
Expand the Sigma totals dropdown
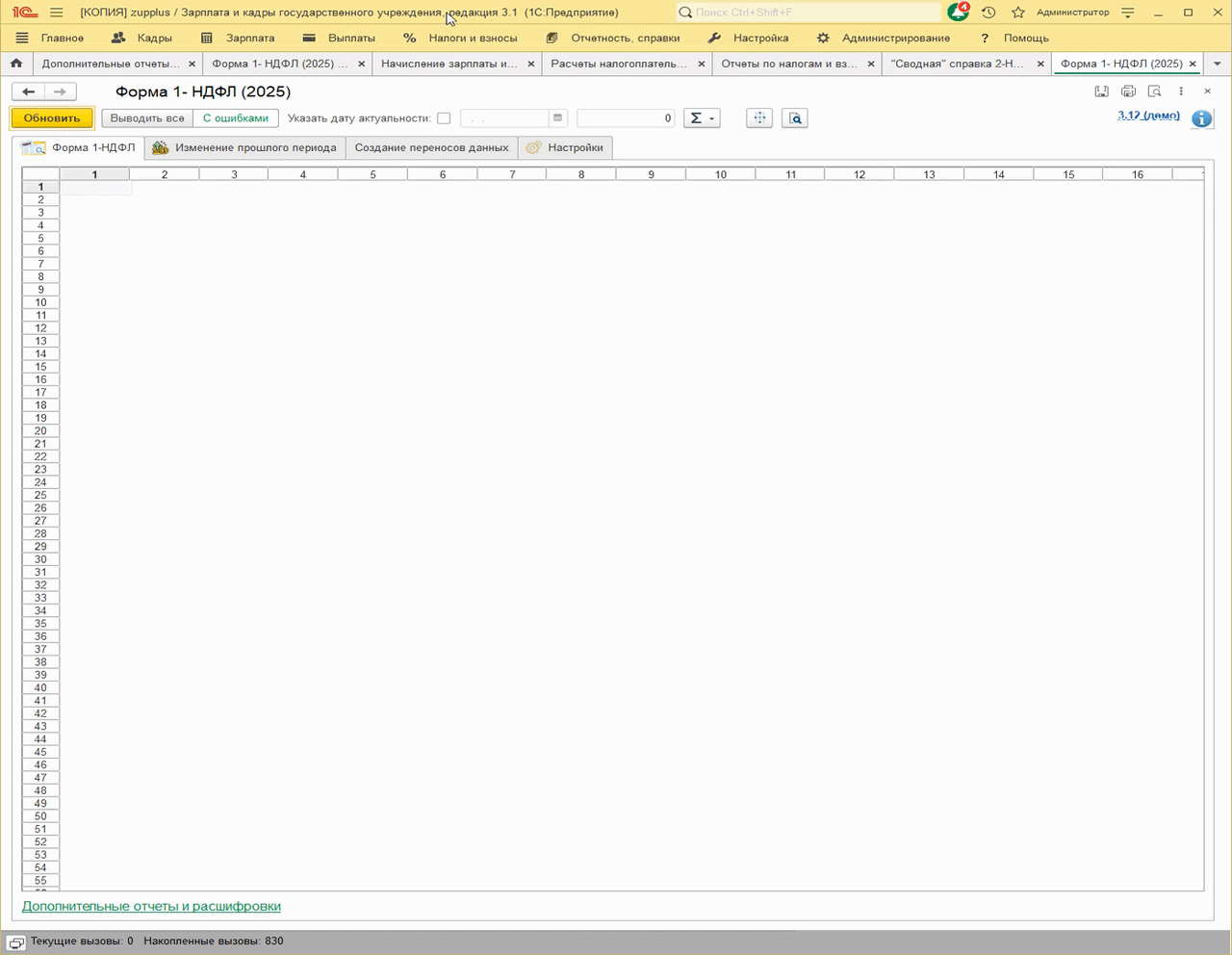[x=701, y=118]
